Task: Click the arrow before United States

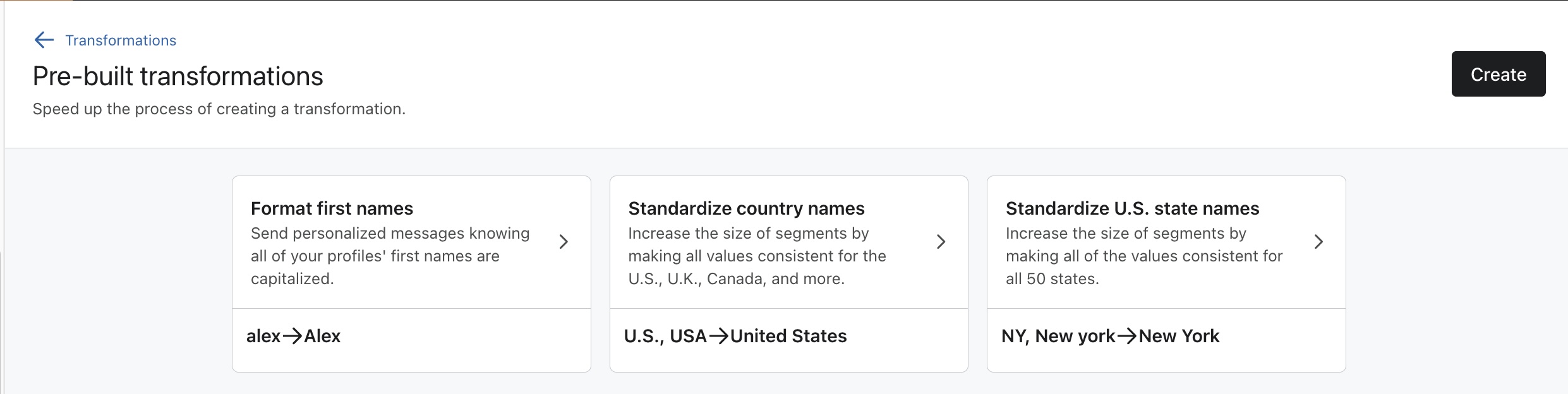Action: point(718,336)
